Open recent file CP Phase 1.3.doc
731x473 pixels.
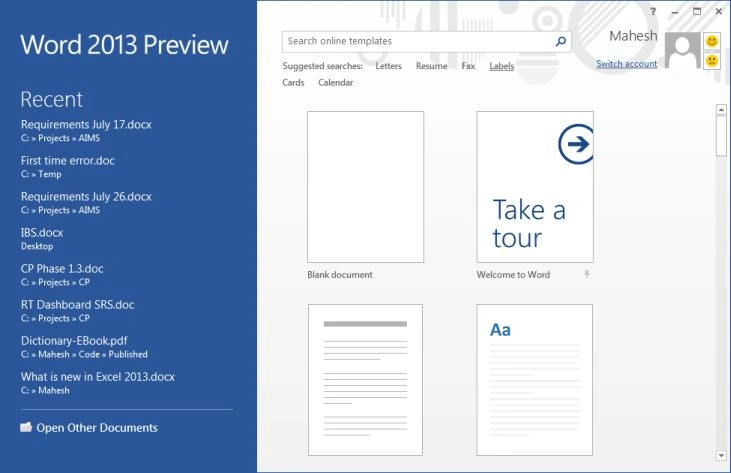(x=62, y=274)
